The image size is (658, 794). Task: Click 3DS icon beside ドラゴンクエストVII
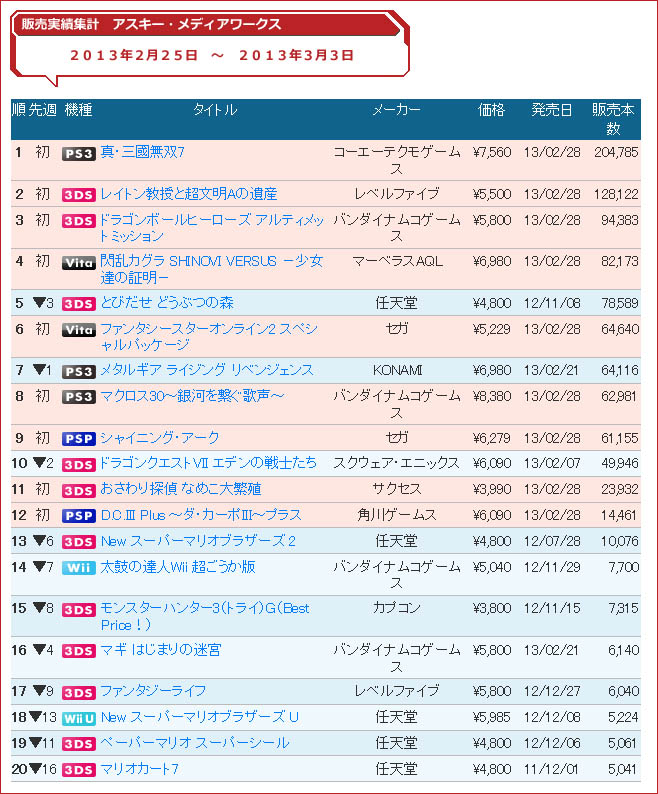(x=79, y=465)
